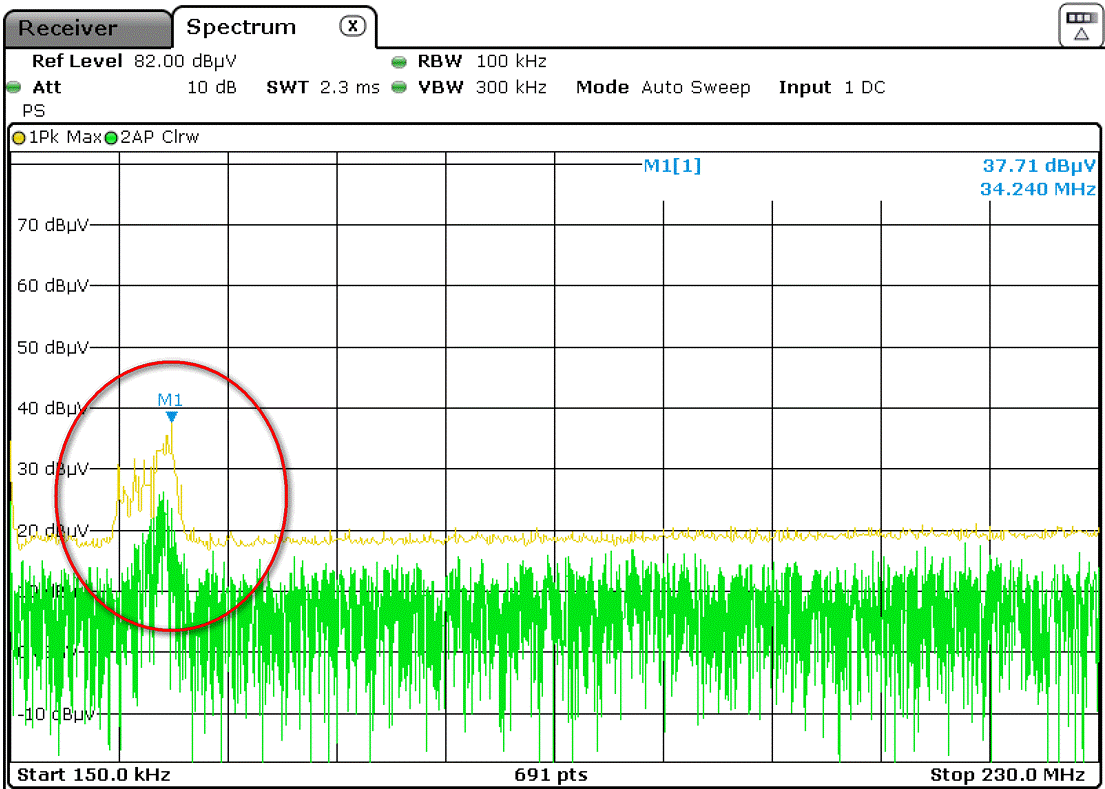Select the 70 dBµV axis label
The image size is (1105, 789).
coord(54,226)
